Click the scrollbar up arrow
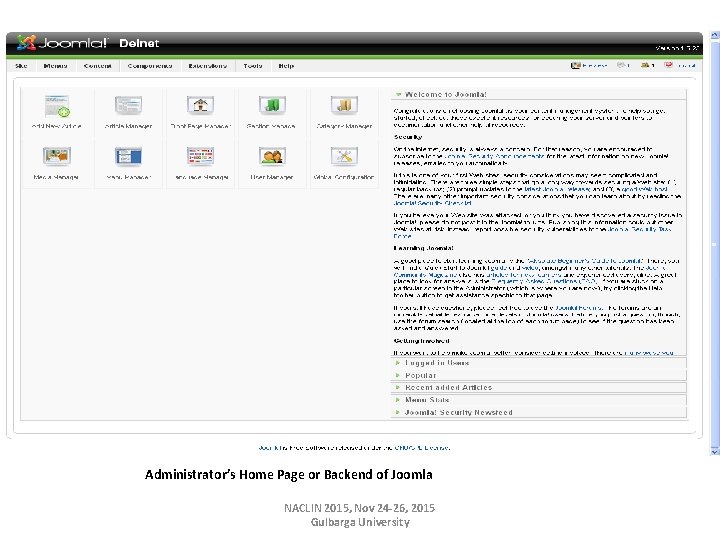 [x=714, y=34]
